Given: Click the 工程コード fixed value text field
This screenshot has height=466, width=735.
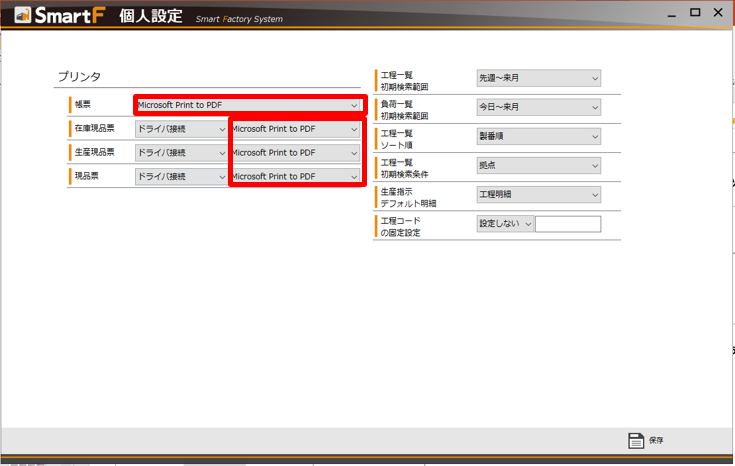Looking at the screenshot, I should pos(568,224).
